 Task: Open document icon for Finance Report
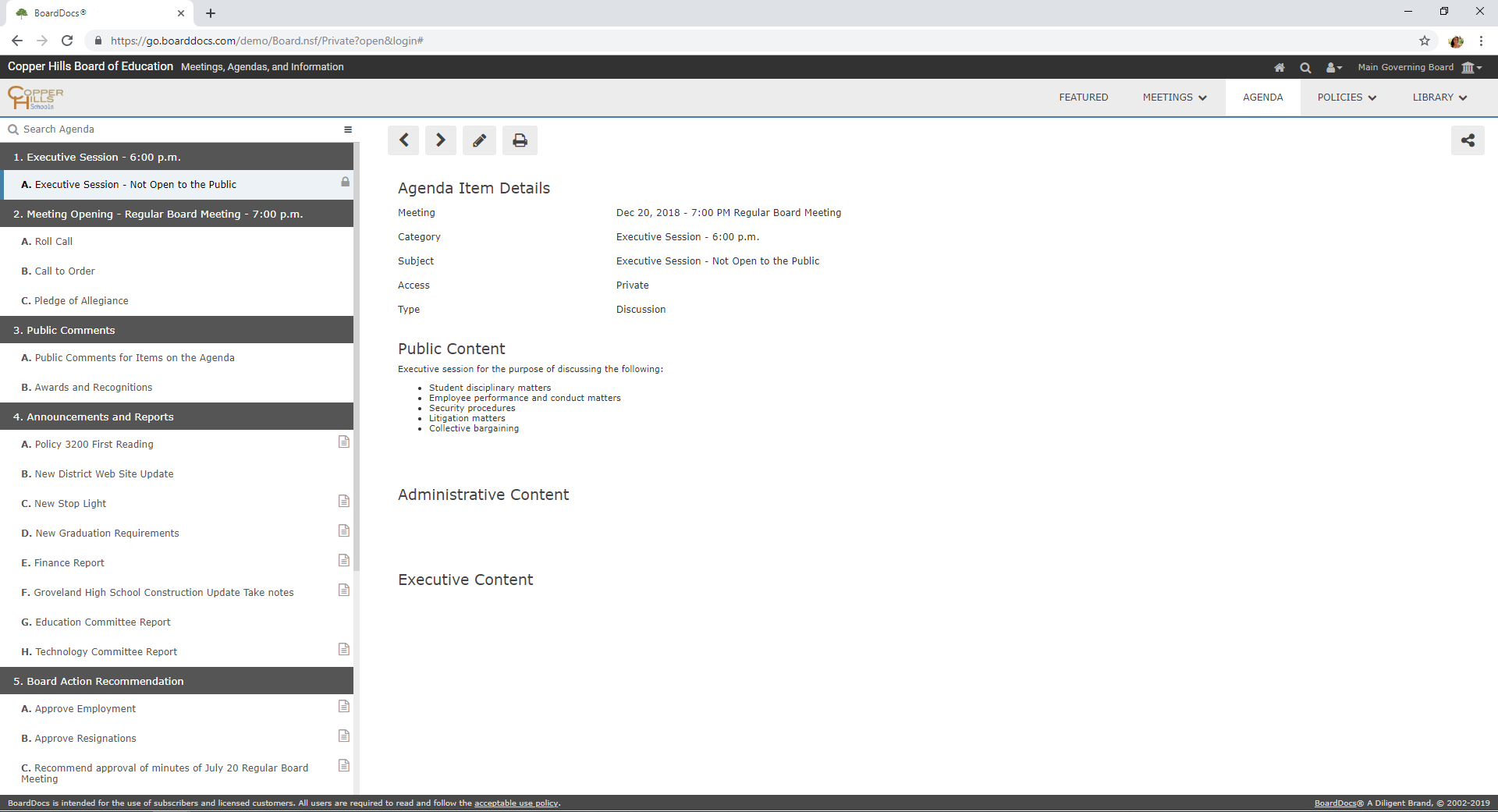click(x=343, y=561)
